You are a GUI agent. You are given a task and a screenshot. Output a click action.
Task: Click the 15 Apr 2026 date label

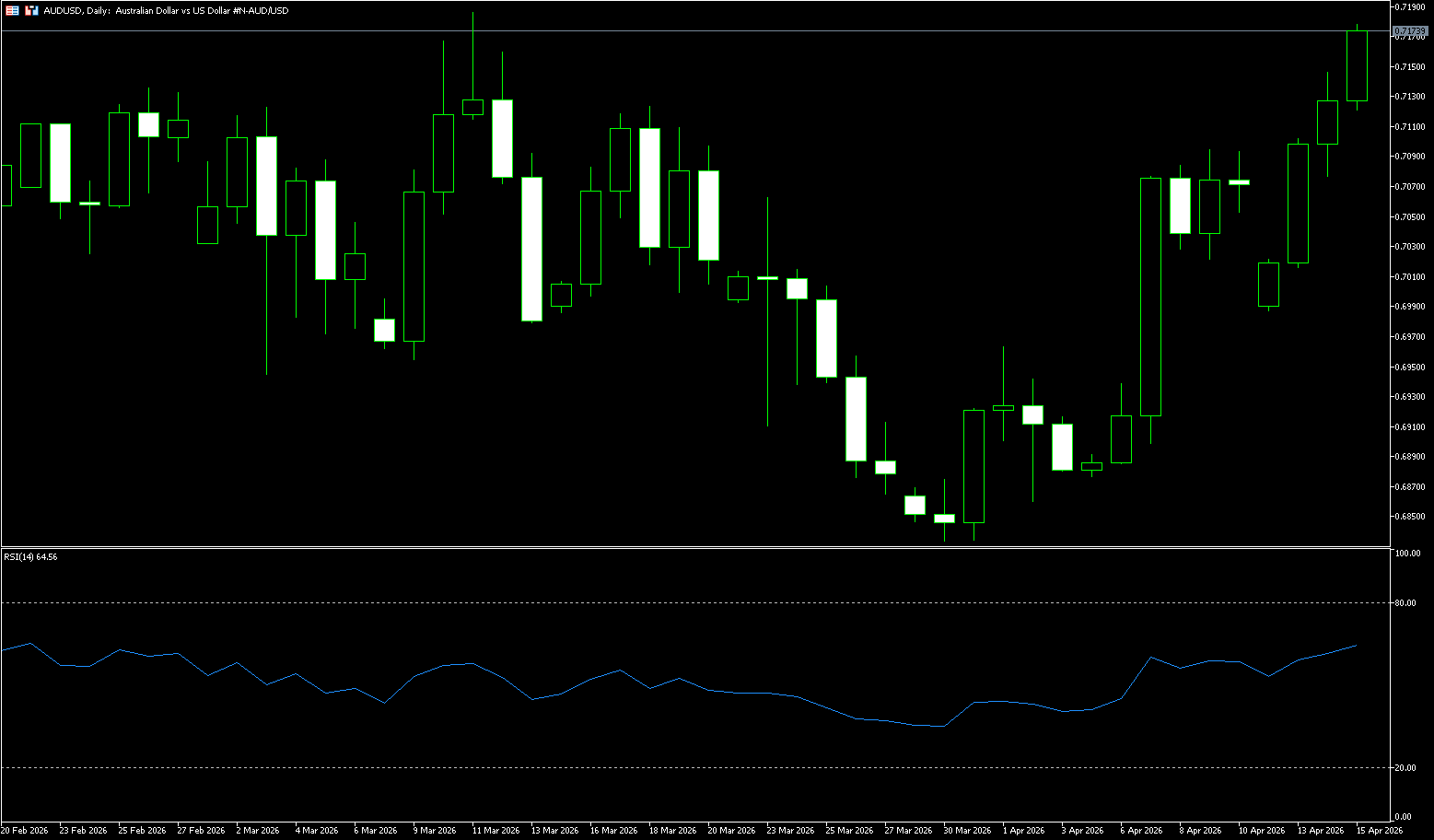coord(1379,831)
